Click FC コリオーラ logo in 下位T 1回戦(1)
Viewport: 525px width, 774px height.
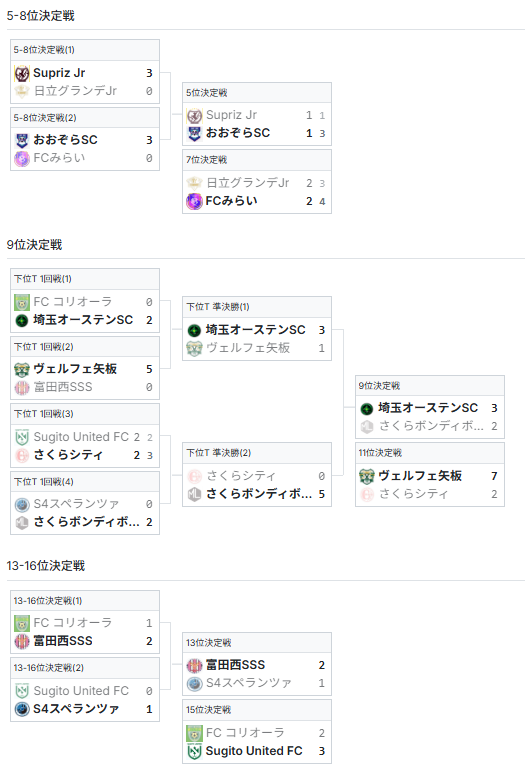(x=22, y=302)
